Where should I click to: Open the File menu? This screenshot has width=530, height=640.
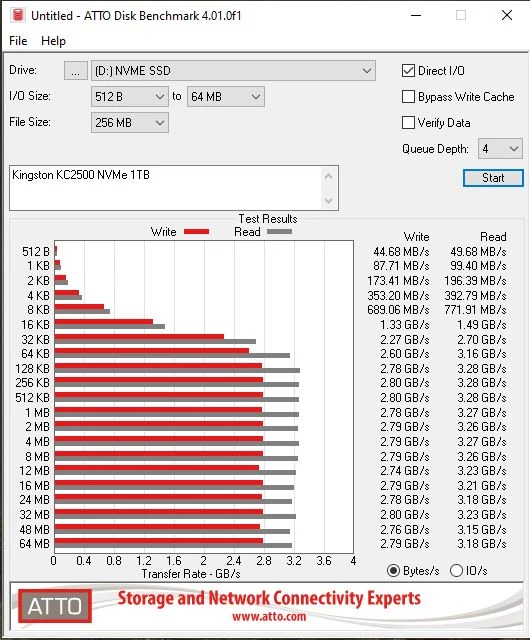18,41
